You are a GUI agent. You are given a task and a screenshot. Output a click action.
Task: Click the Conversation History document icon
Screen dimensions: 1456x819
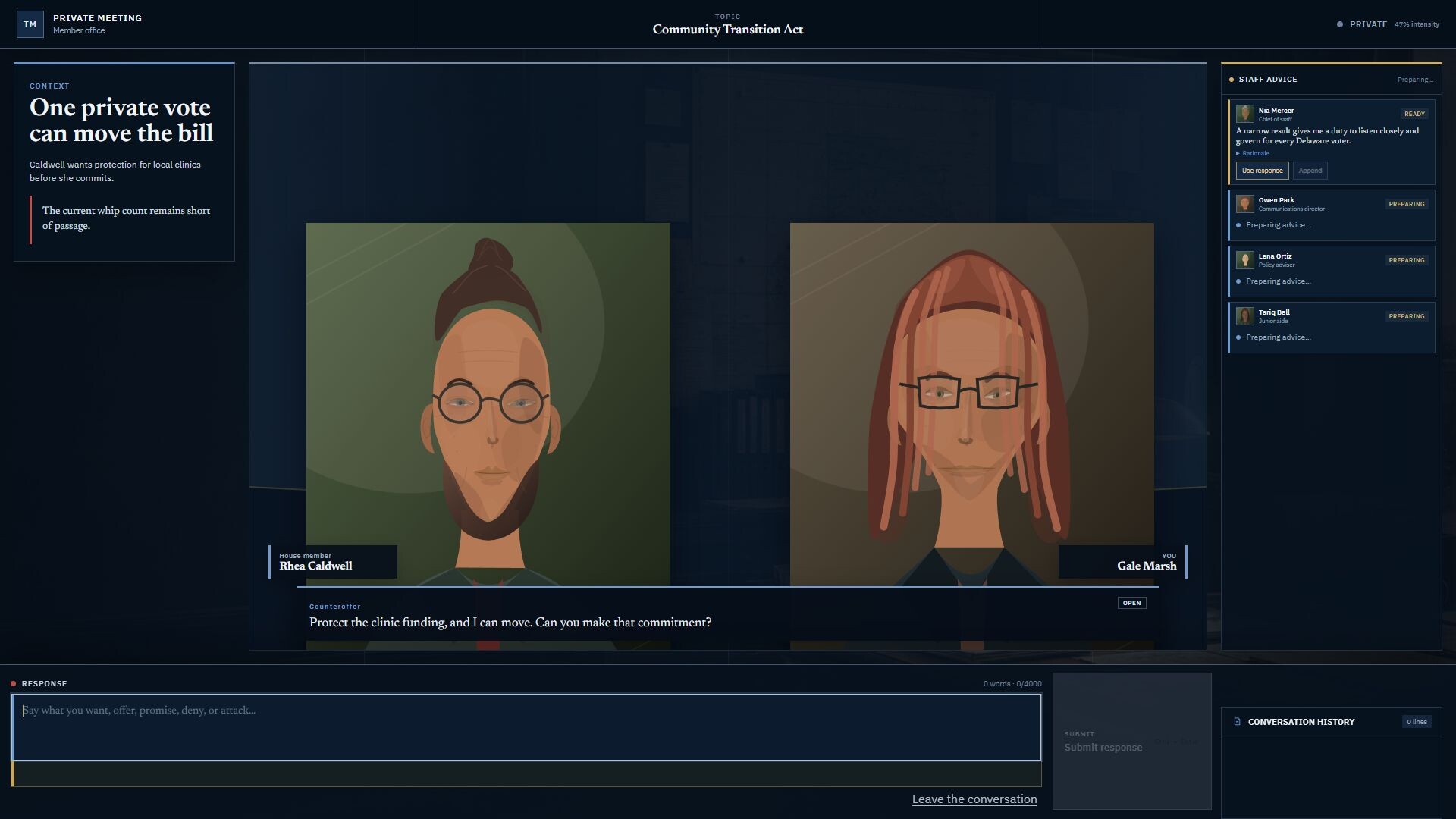[1237, 722]
